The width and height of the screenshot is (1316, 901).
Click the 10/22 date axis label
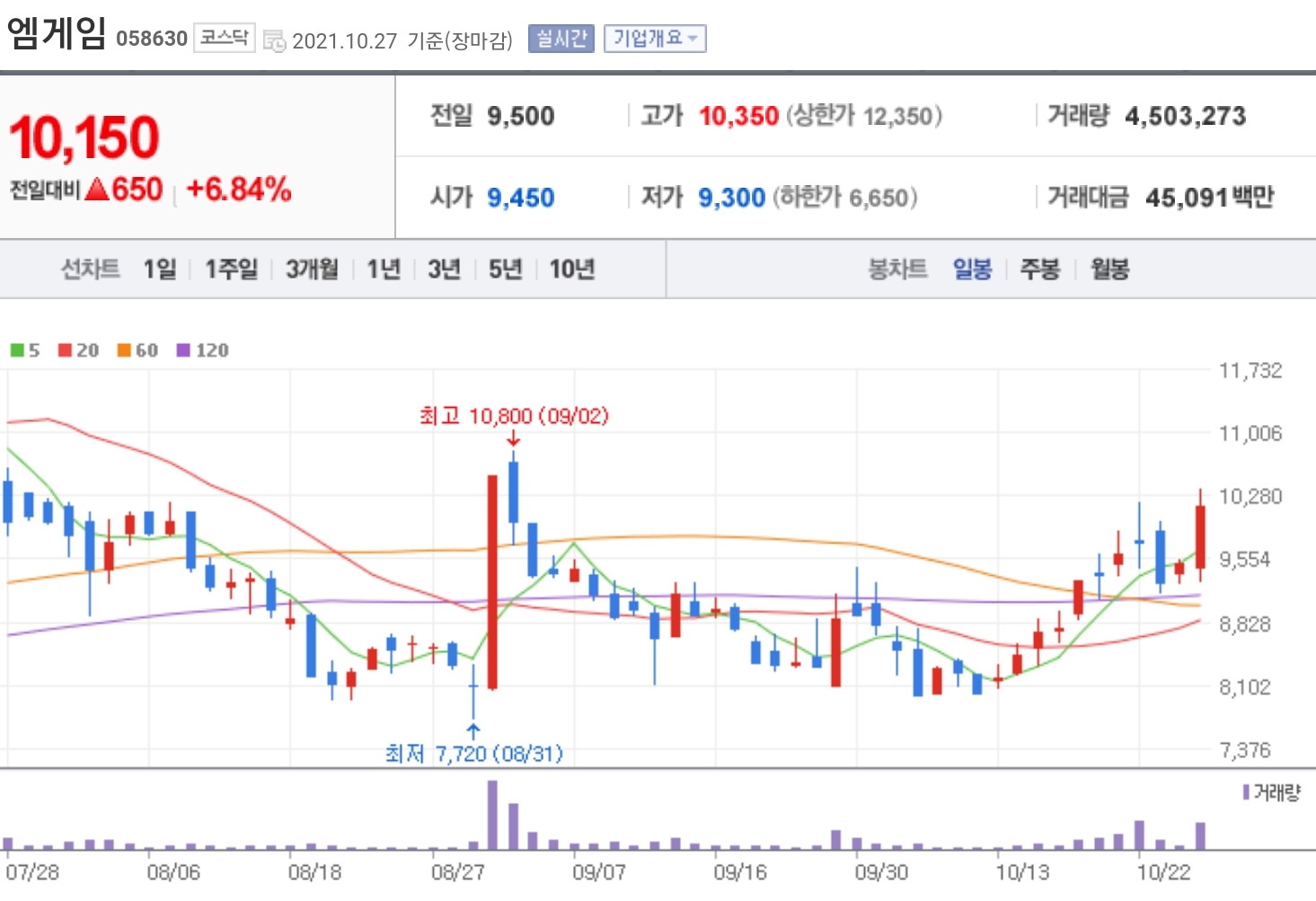pyautogui.click(x=1163, y=872)
